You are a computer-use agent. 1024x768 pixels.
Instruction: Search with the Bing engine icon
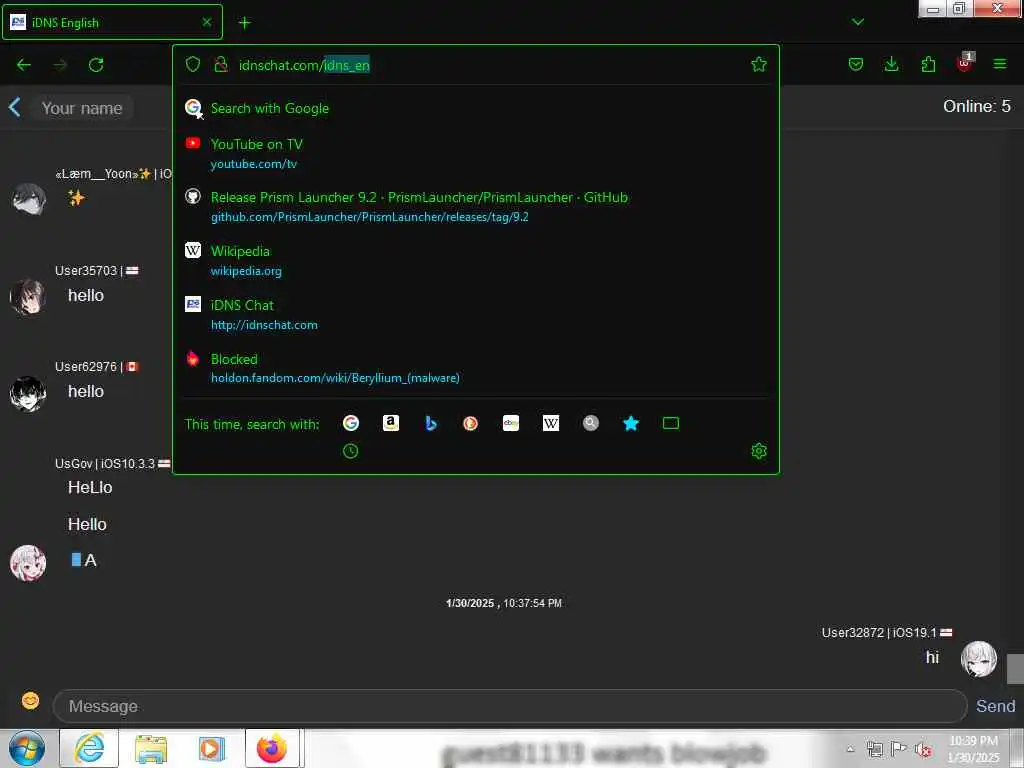(x=431, y=423)
